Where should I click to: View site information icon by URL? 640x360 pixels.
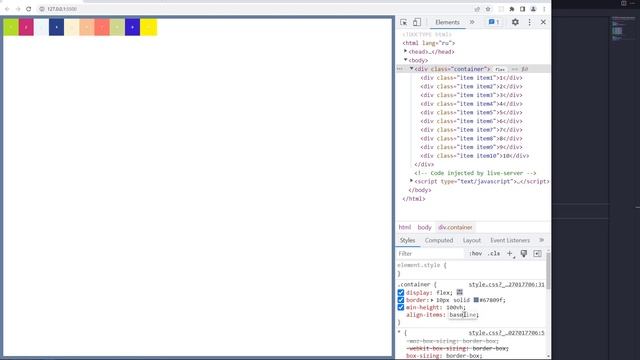pos(42,9)
